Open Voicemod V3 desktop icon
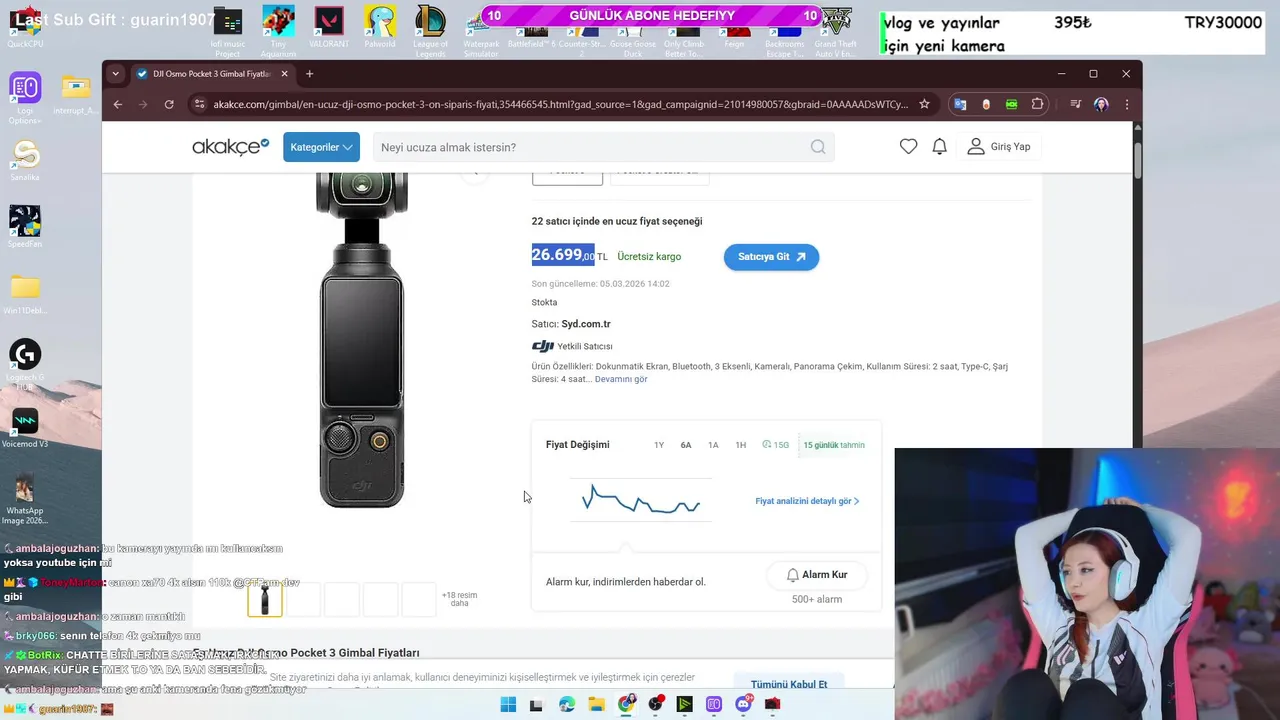Image resolution: width=1280 pixels, height=720 pixels. [x=25, y=427]
